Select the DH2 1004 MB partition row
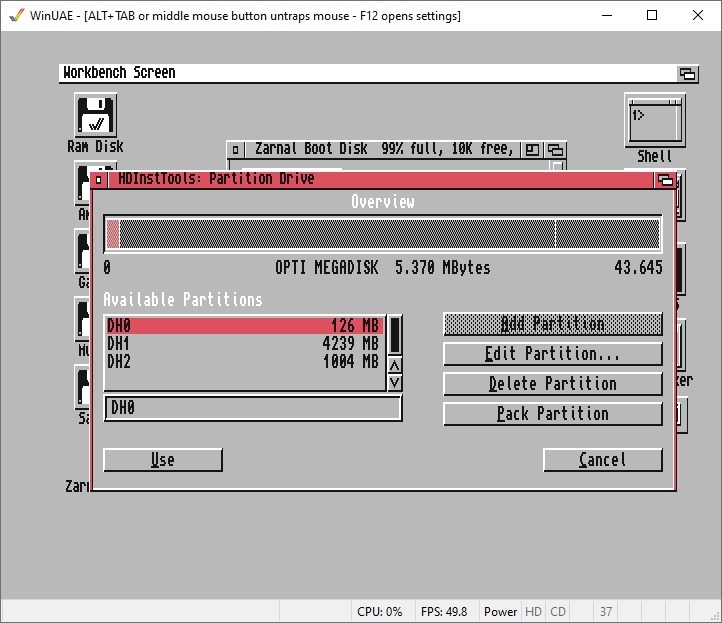 tap(244, 361)
